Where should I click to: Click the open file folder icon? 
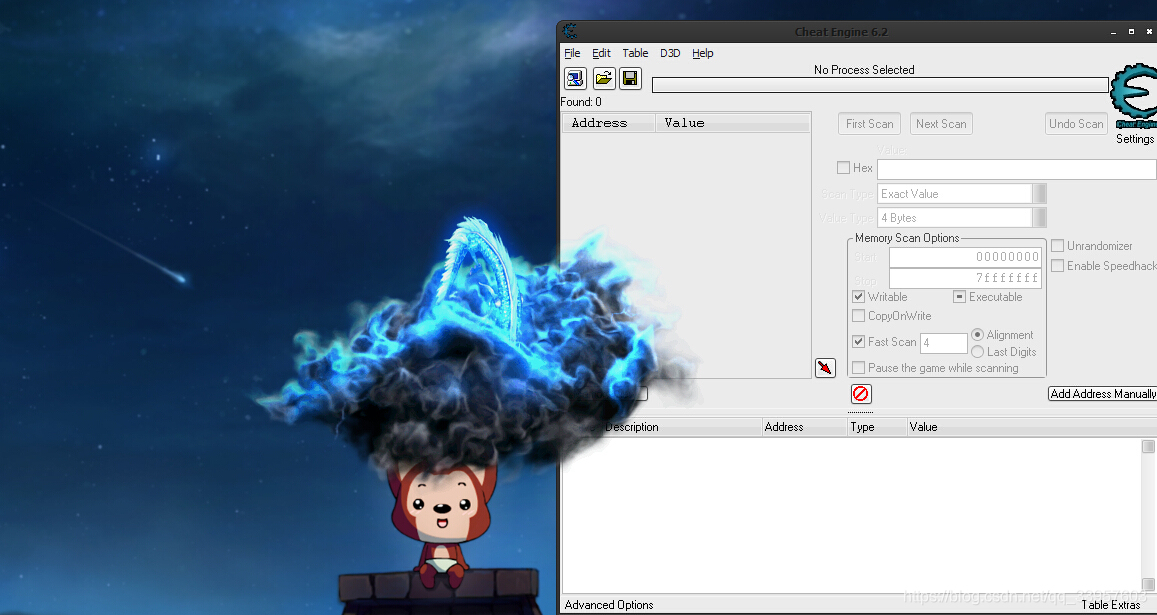tap(604, 78)
